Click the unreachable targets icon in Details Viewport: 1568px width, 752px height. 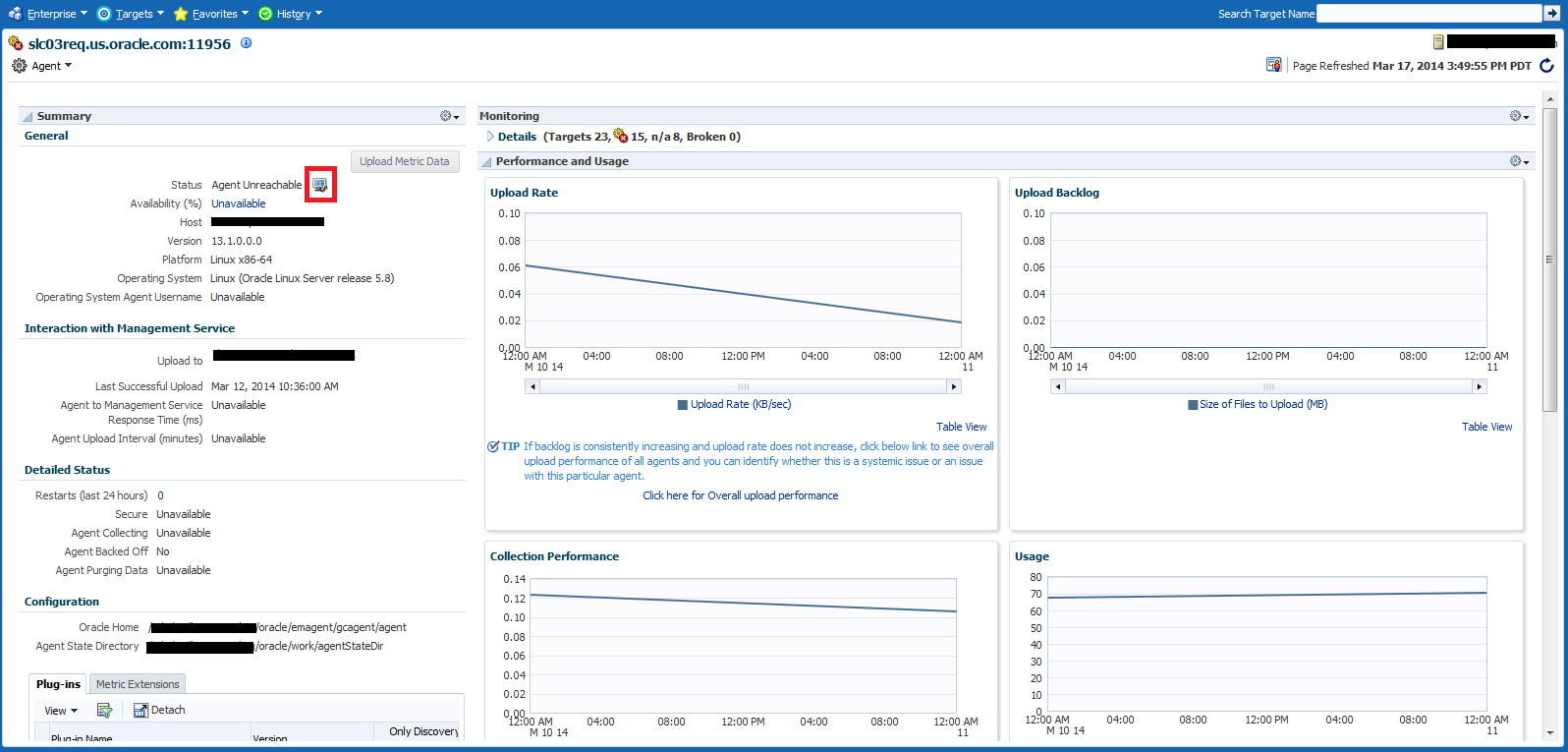click(x=620, y=136)
